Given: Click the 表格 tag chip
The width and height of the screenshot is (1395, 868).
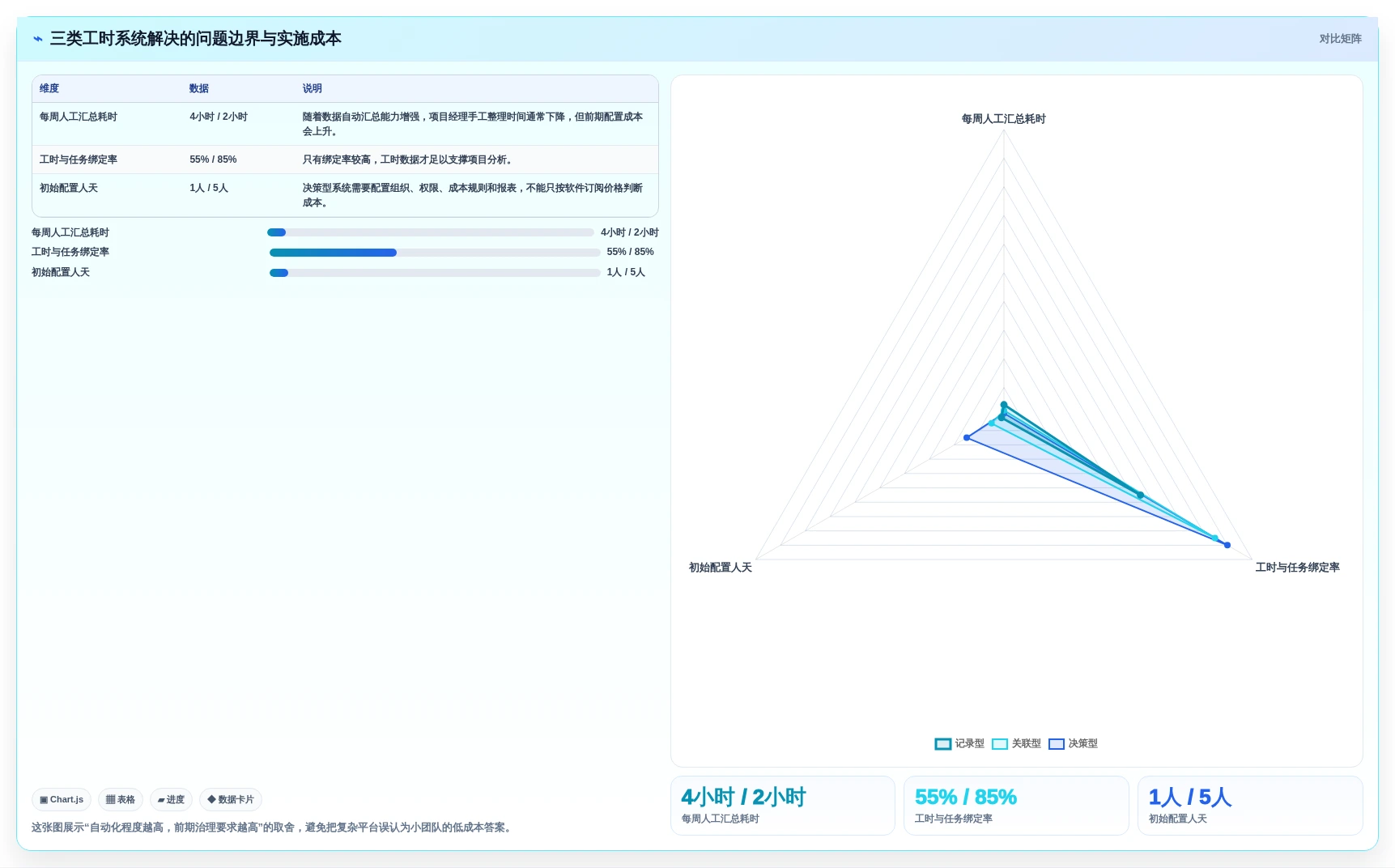Looking at the screenshot, I should [x=121, y=799].
